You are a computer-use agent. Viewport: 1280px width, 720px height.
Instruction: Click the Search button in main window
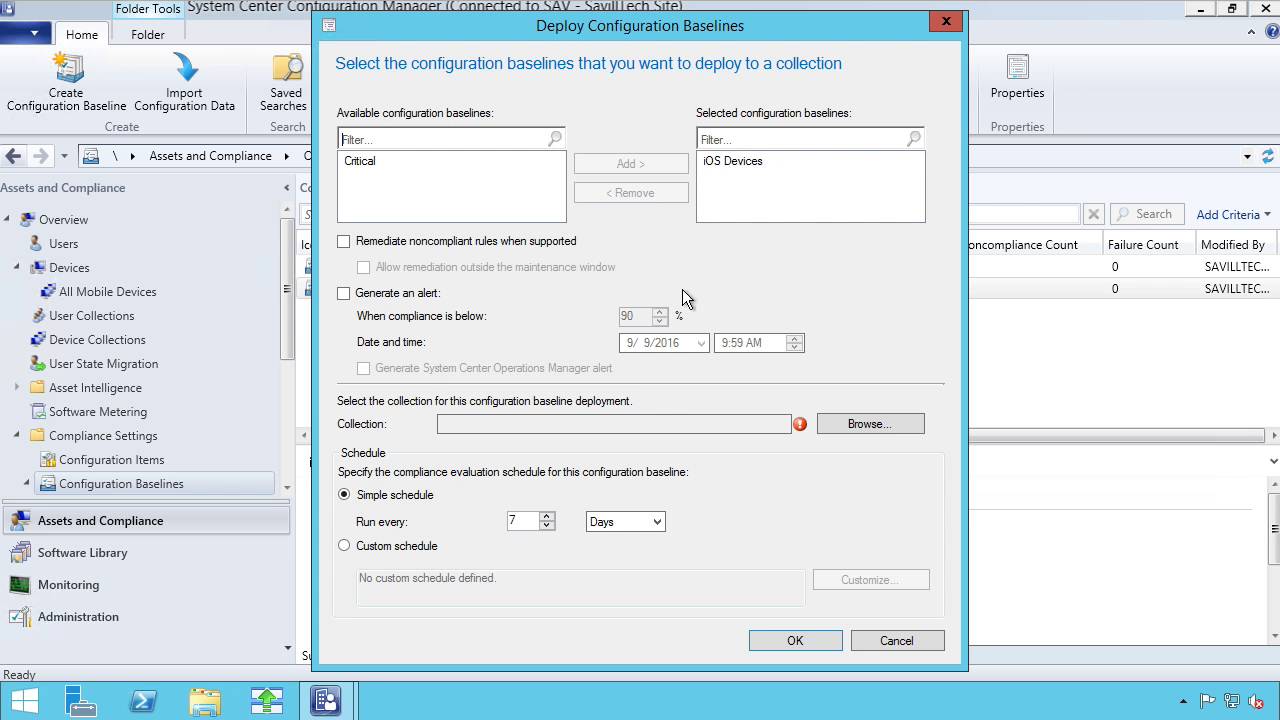pos(1145,214)
